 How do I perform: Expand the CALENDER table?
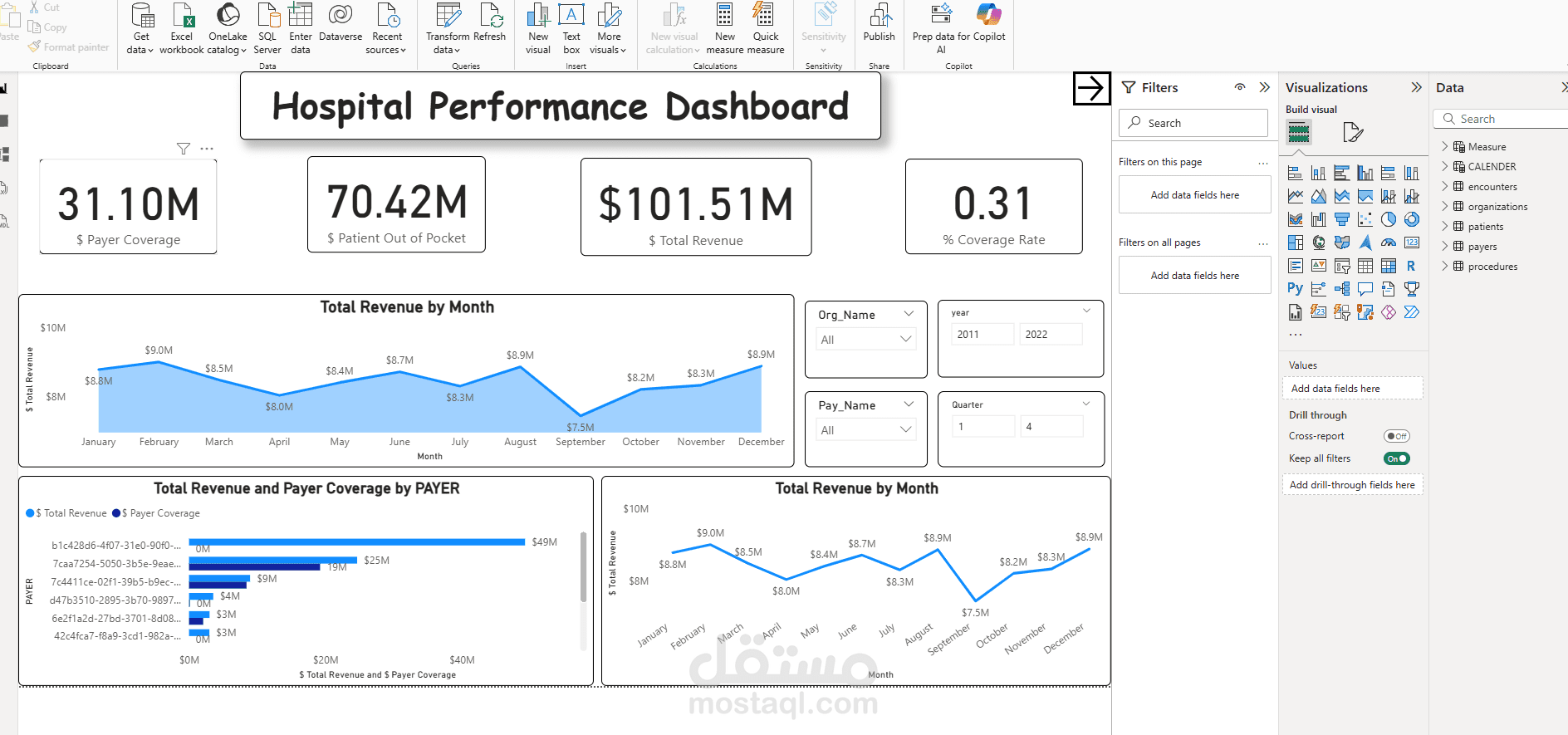click(1445, 166)
